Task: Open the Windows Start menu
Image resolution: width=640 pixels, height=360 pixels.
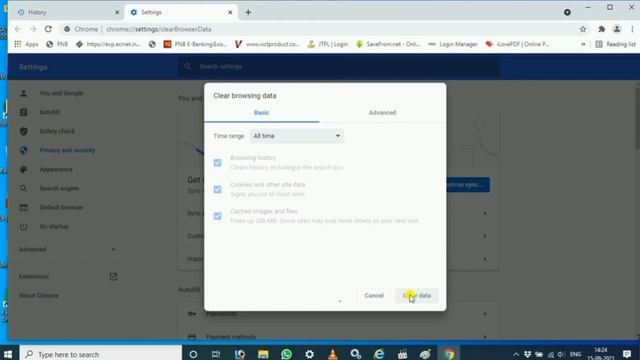Action: 8,354
